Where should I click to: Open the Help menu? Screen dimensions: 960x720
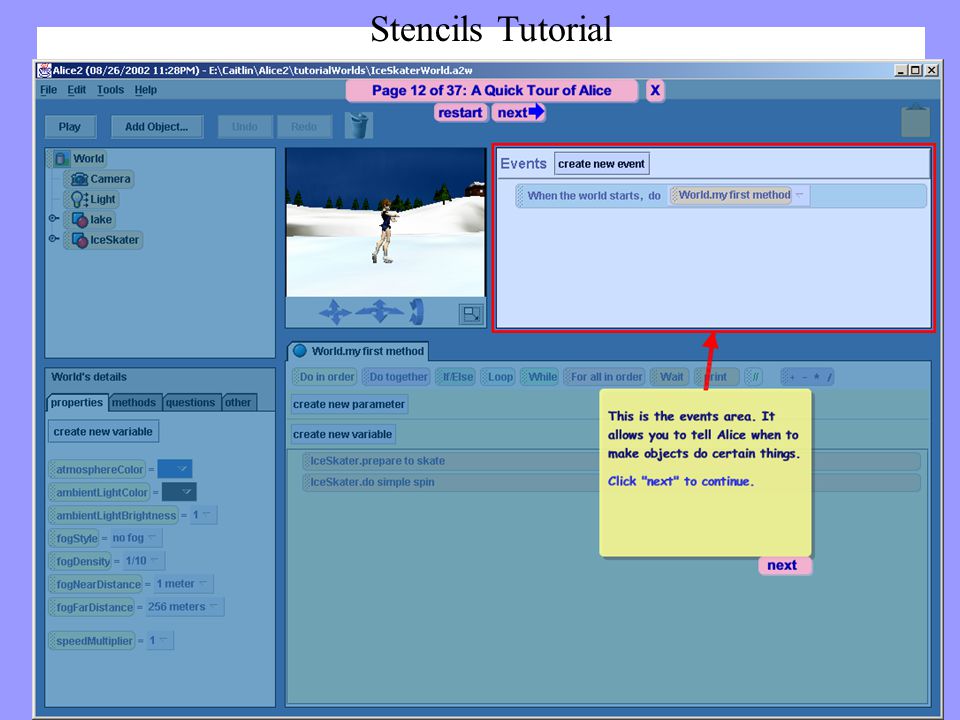pyautogui.click(x=146, y=90)
